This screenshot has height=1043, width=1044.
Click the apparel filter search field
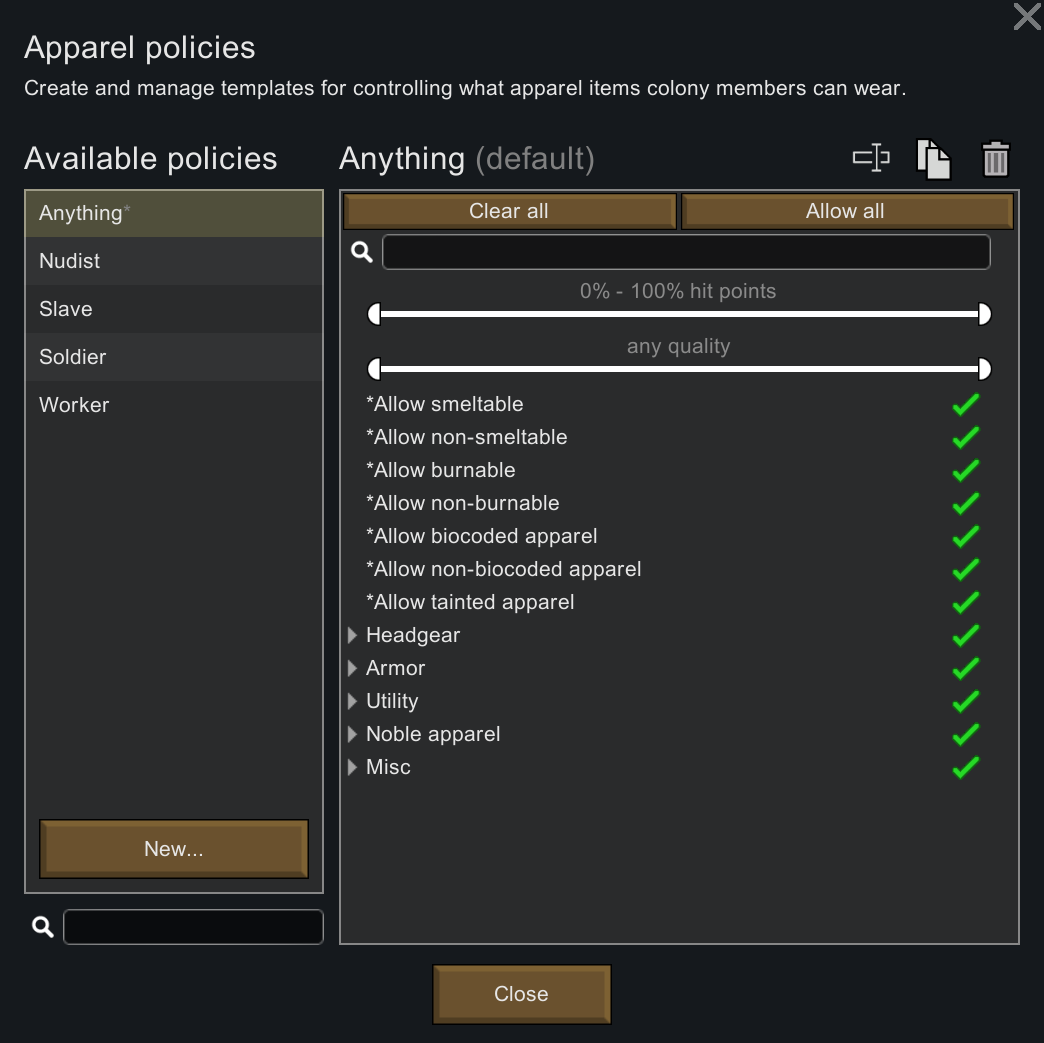tap(686, 252)
